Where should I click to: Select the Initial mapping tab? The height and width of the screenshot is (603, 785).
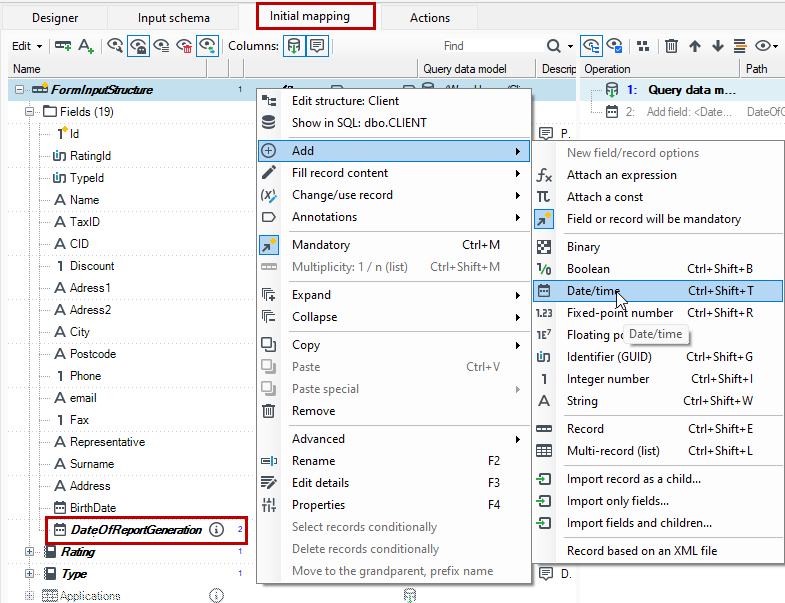(x=316, y=17)
